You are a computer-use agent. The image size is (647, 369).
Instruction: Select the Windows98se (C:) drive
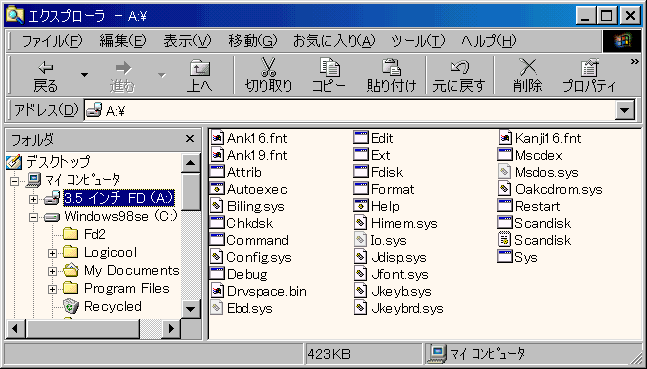(x=121, y=216)
